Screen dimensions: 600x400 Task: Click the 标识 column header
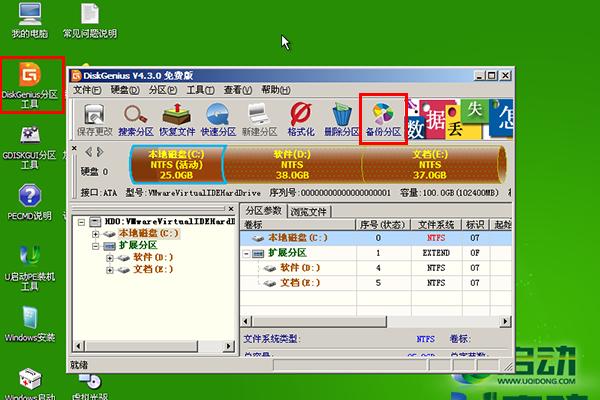[x=476, y=225]
